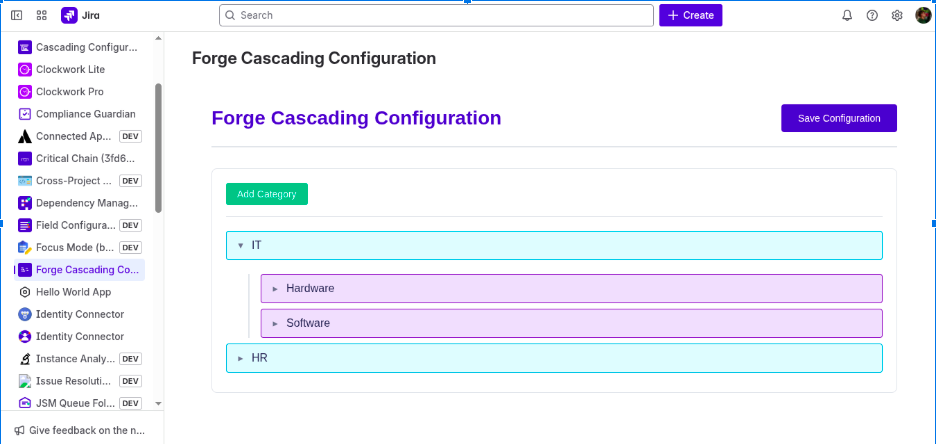Click the Issue Resoluti... icon
The width and height of the screenshot is (936, 444).
[24, 381]
